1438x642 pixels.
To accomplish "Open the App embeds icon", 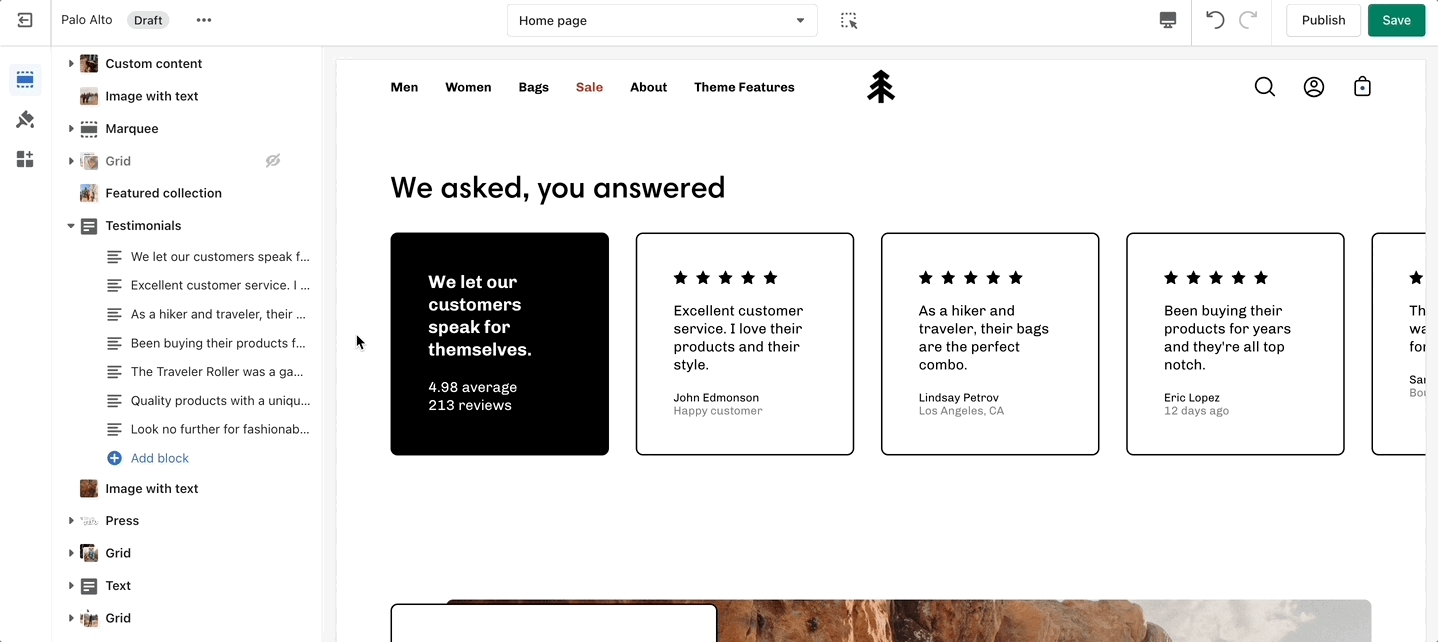I will point(25,159).
